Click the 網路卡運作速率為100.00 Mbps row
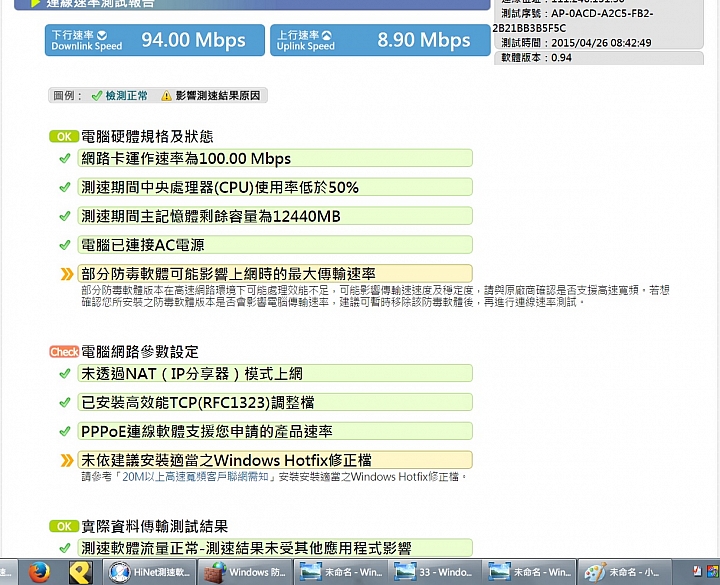The height and width of the screenshot is (585, 720). [275, 158]
